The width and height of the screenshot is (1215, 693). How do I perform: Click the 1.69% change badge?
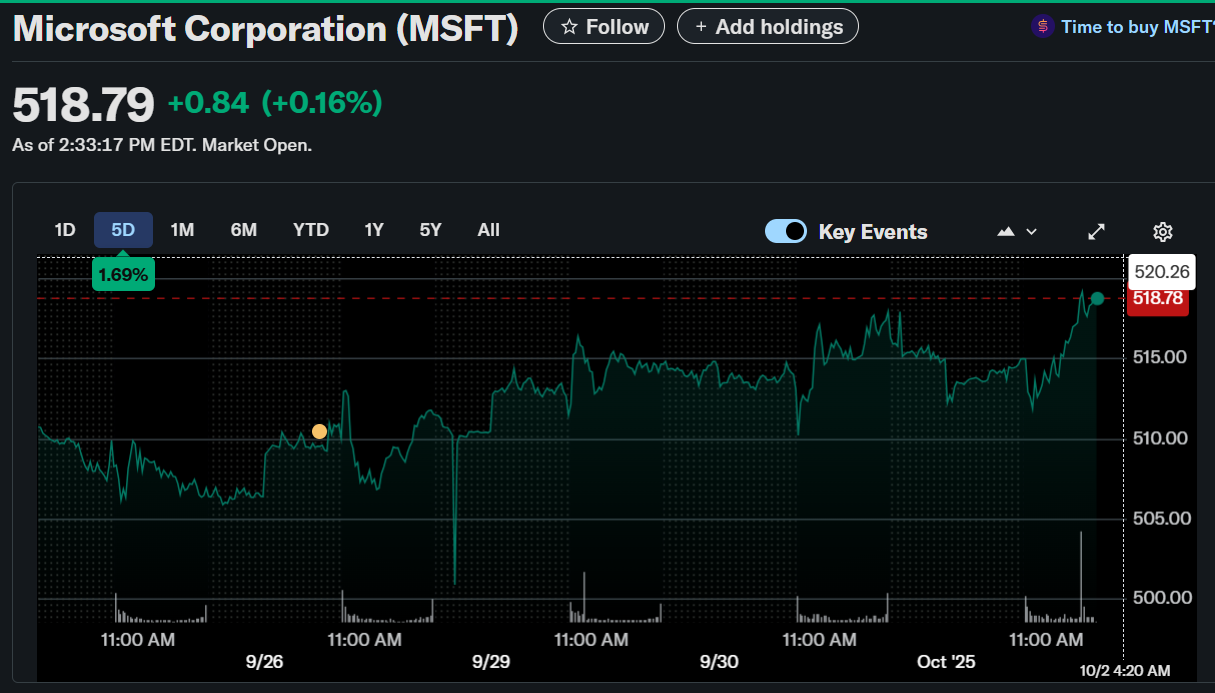pos(123,274)
